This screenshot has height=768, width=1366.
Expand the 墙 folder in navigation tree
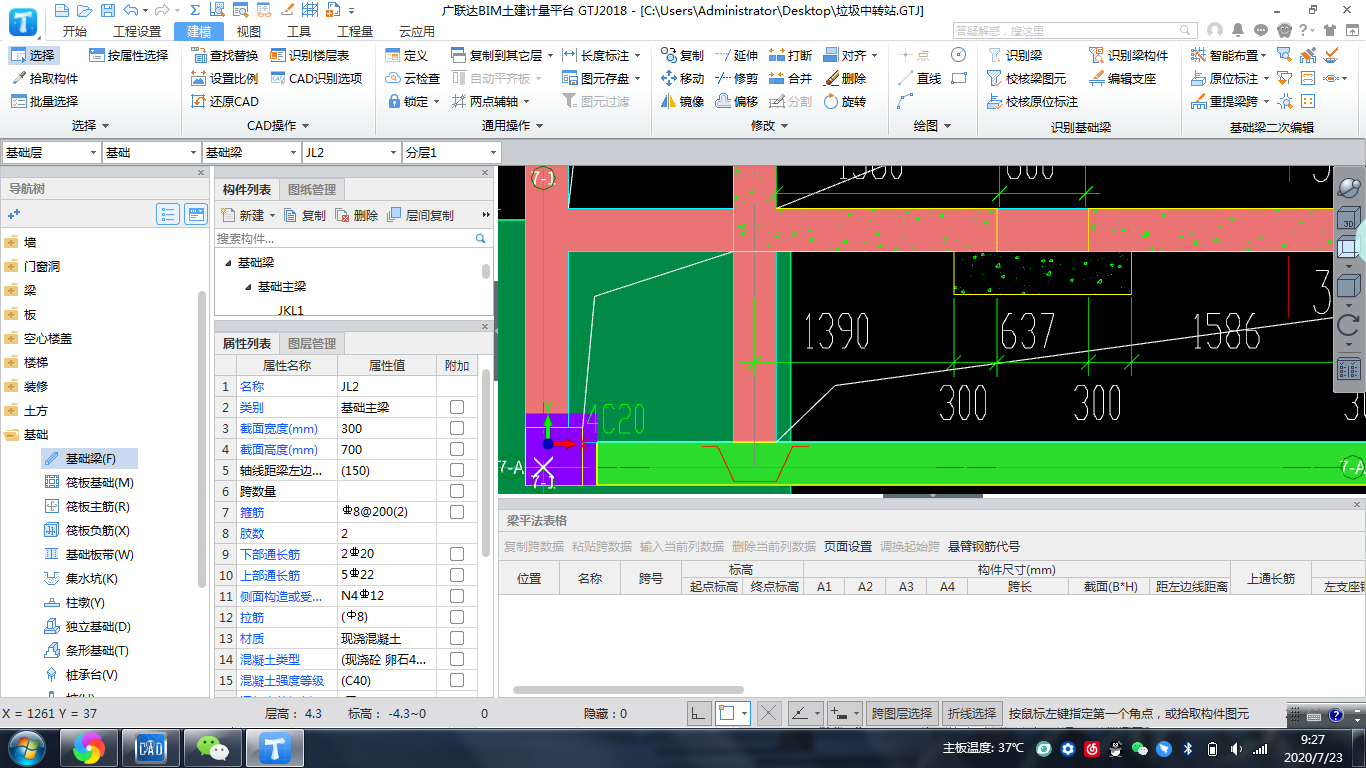click(x=11, y=242)
